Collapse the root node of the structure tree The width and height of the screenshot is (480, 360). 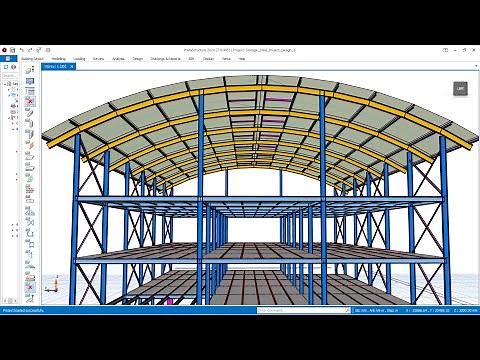(x=5, y=84)
